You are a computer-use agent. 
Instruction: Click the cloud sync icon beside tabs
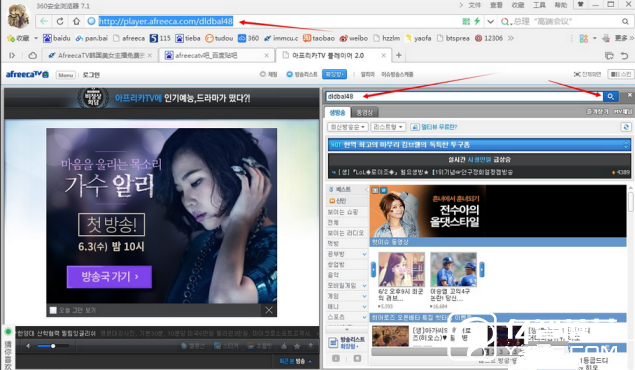click(32, 55)
